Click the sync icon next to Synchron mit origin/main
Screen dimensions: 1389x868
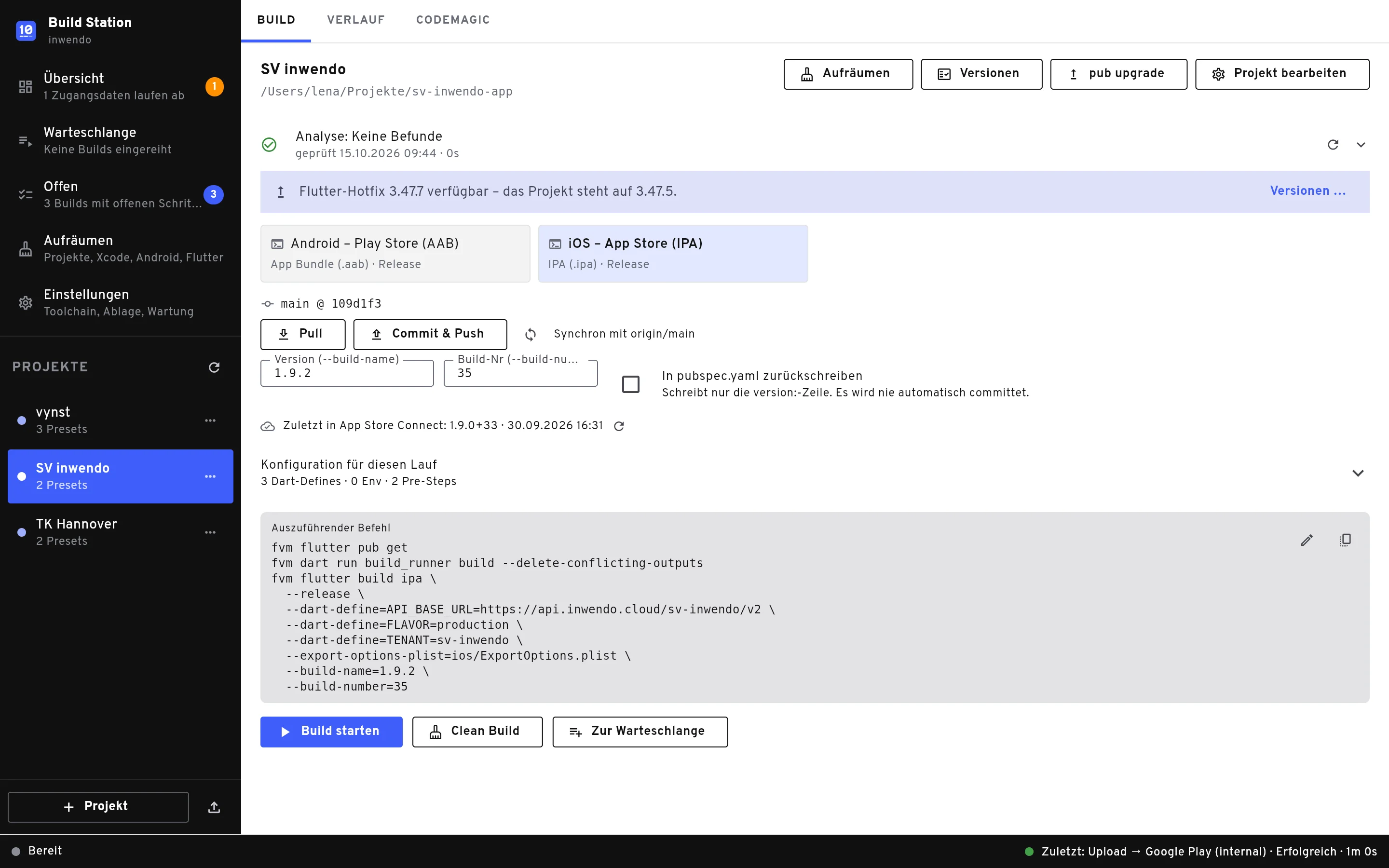tap(531, 334)
